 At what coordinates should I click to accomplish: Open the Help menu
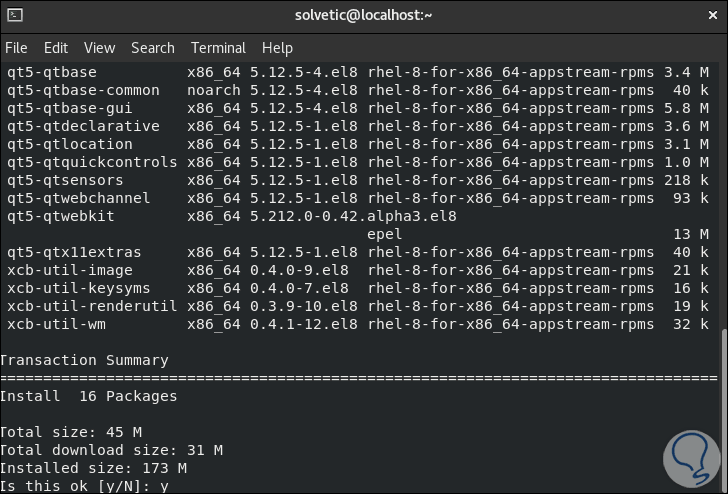tap(277, 48)
